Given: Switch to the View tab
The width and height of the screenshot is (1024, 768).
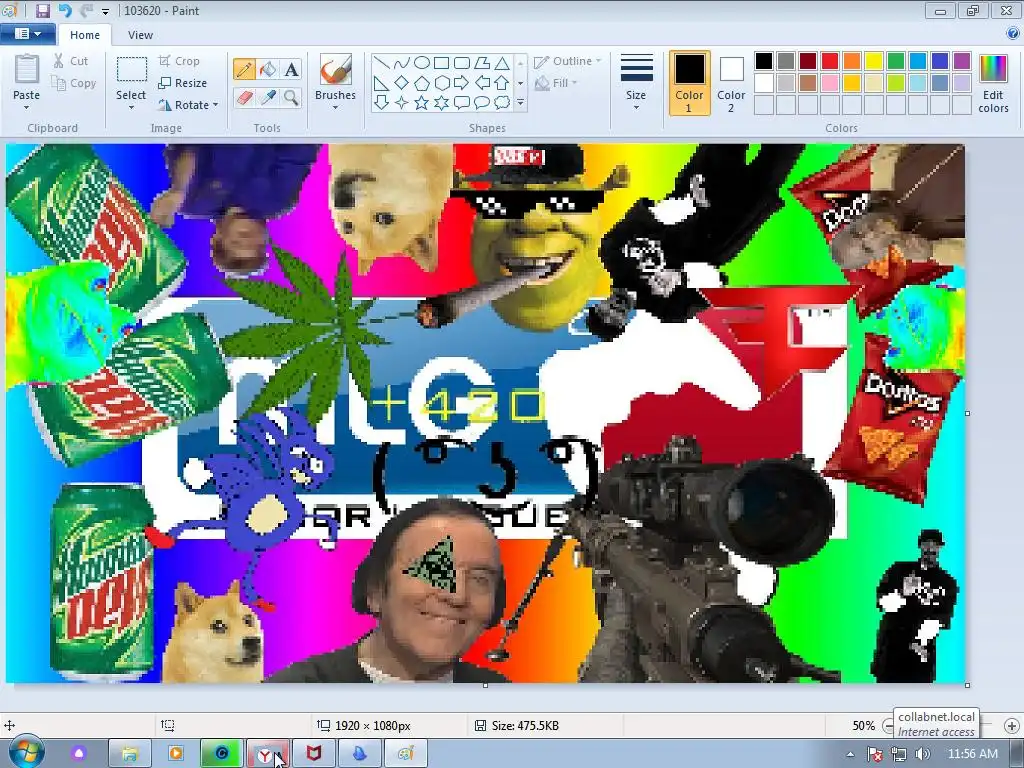Looking at the screenshot, I should click(x=140, y=35).
